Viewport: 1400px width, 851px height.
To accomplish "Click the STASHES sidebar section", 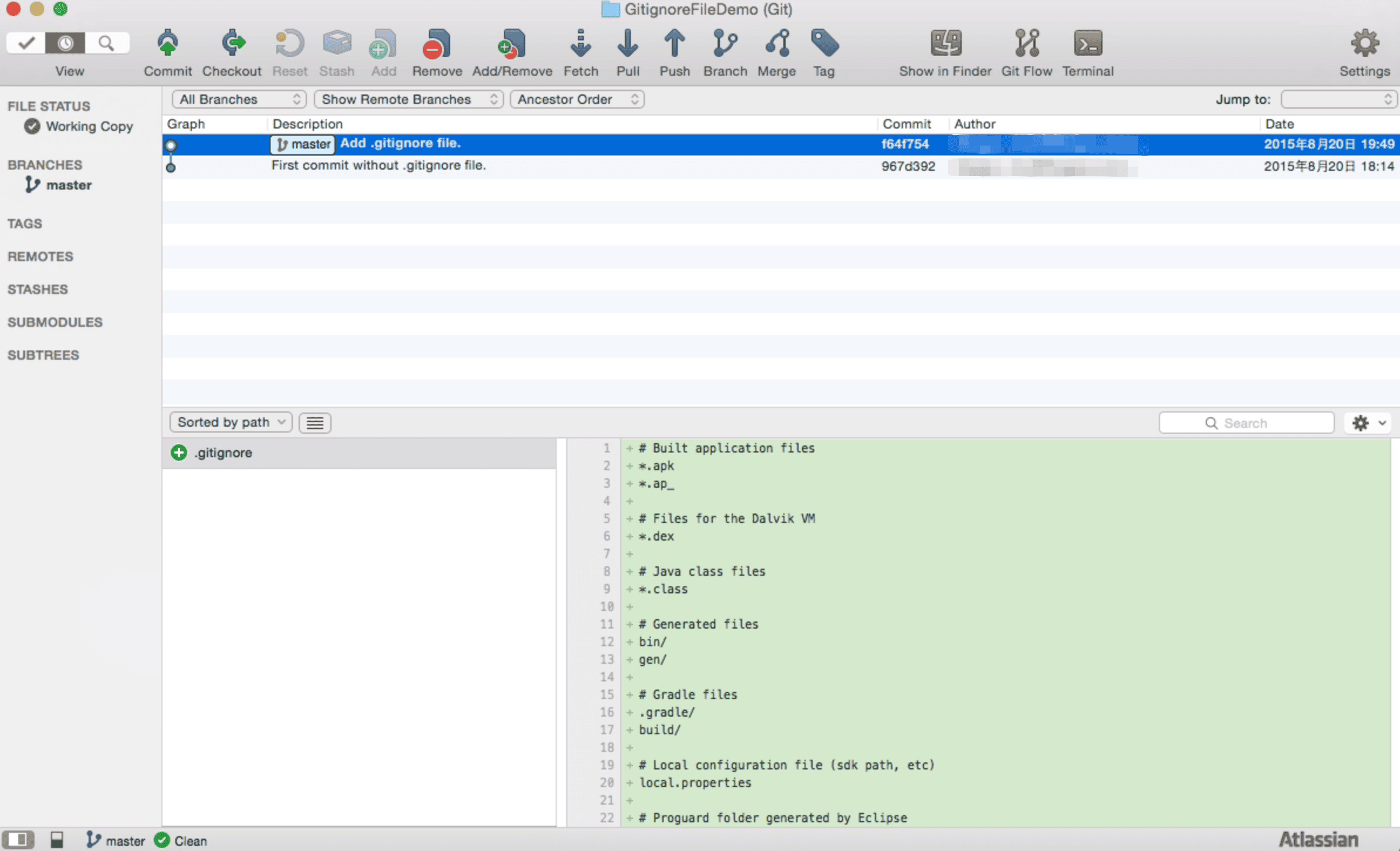I will 38,289.
